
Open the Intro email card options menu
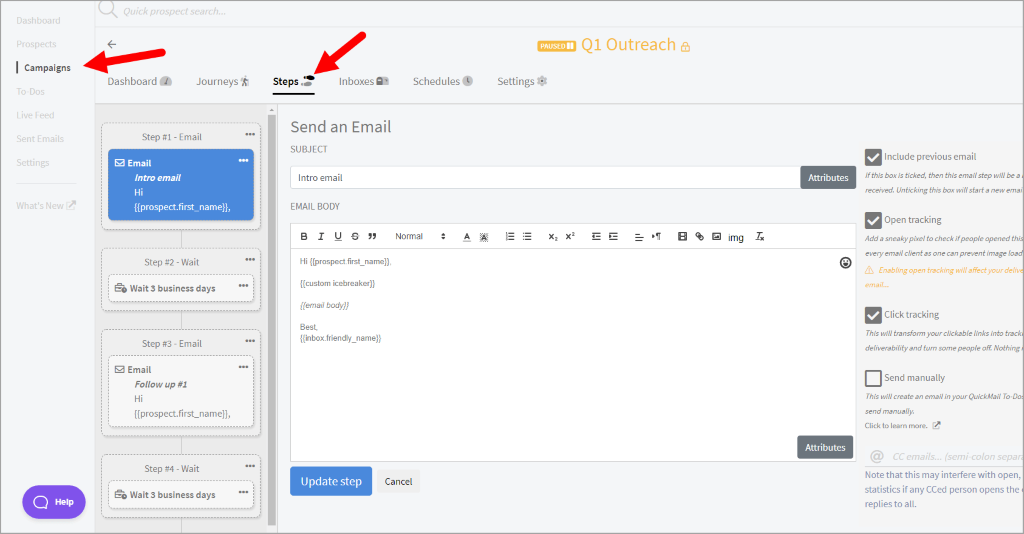point(244,161)
